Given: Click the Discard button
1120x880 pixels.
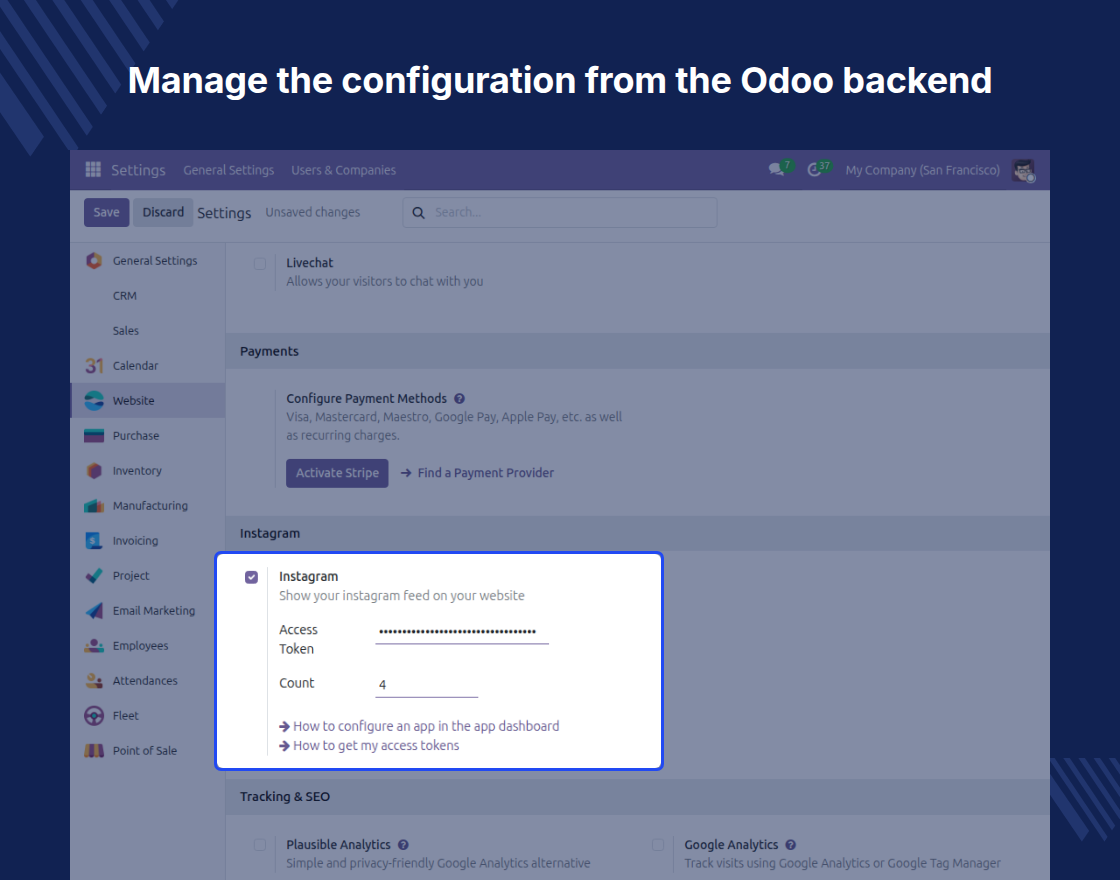Looking at the screenshot, I should coord(163,212).
